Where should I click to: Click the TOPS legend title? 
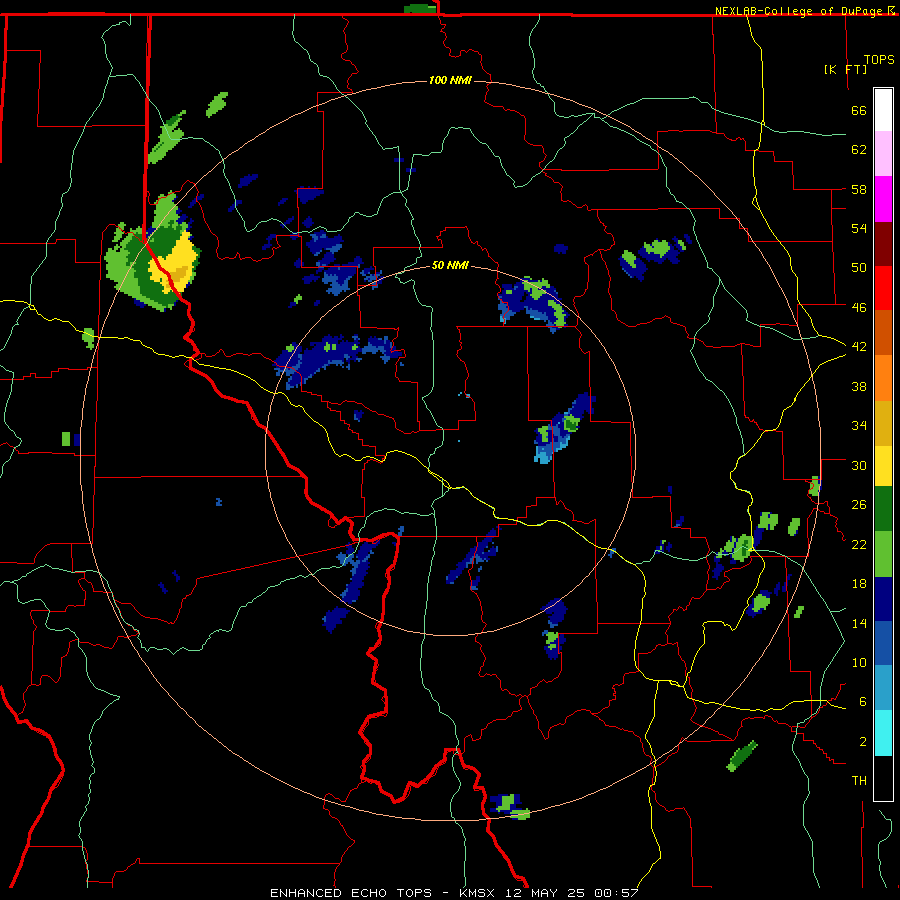(x=879, y=59)
